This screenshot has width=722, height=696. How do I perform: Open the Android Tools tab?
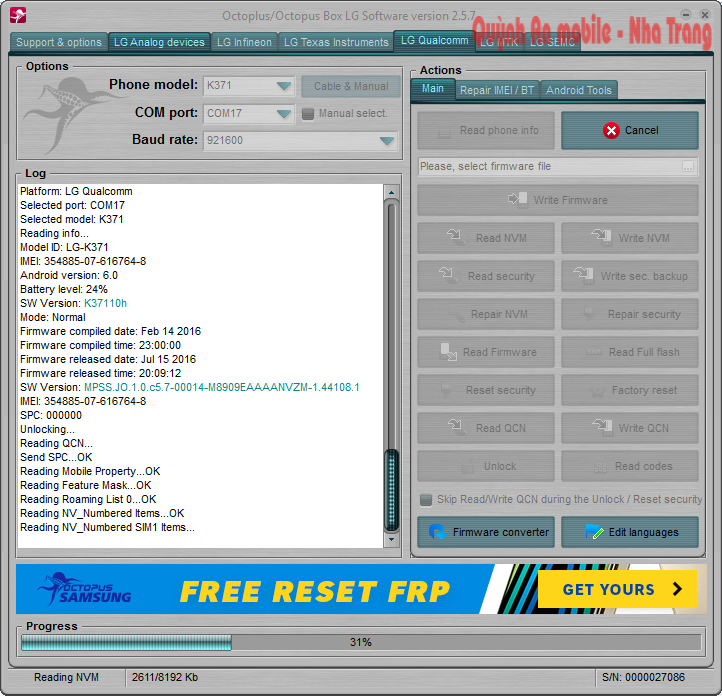pos(579,90)
